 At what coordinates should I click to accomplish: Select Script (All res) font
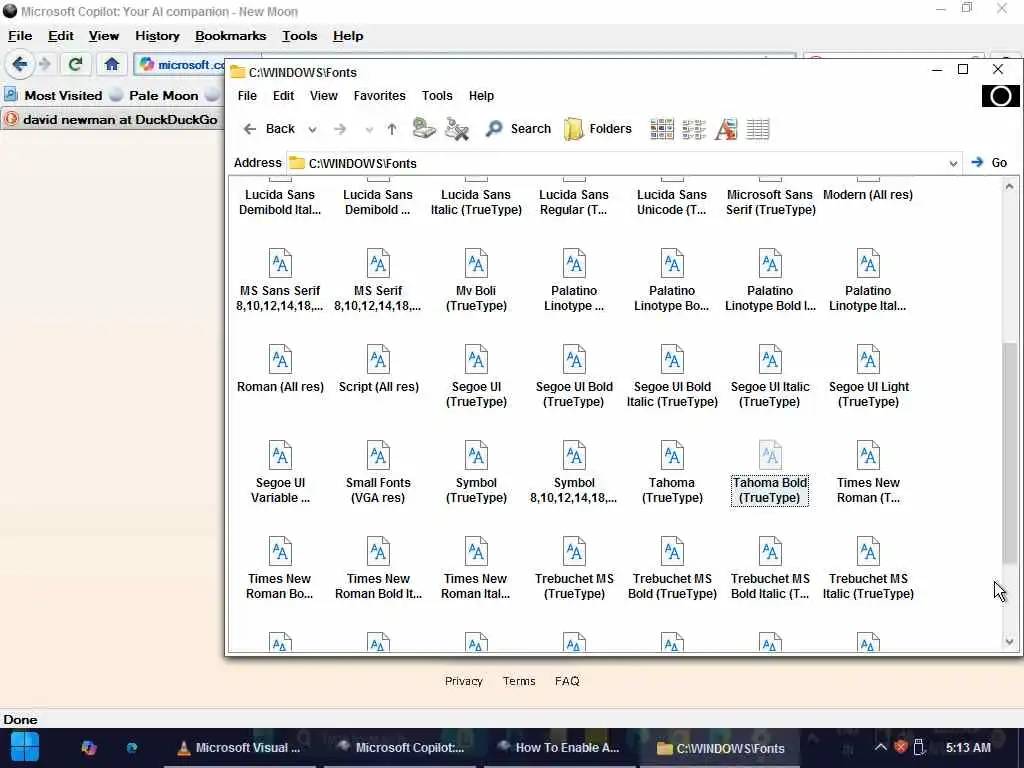pos(378,369)
